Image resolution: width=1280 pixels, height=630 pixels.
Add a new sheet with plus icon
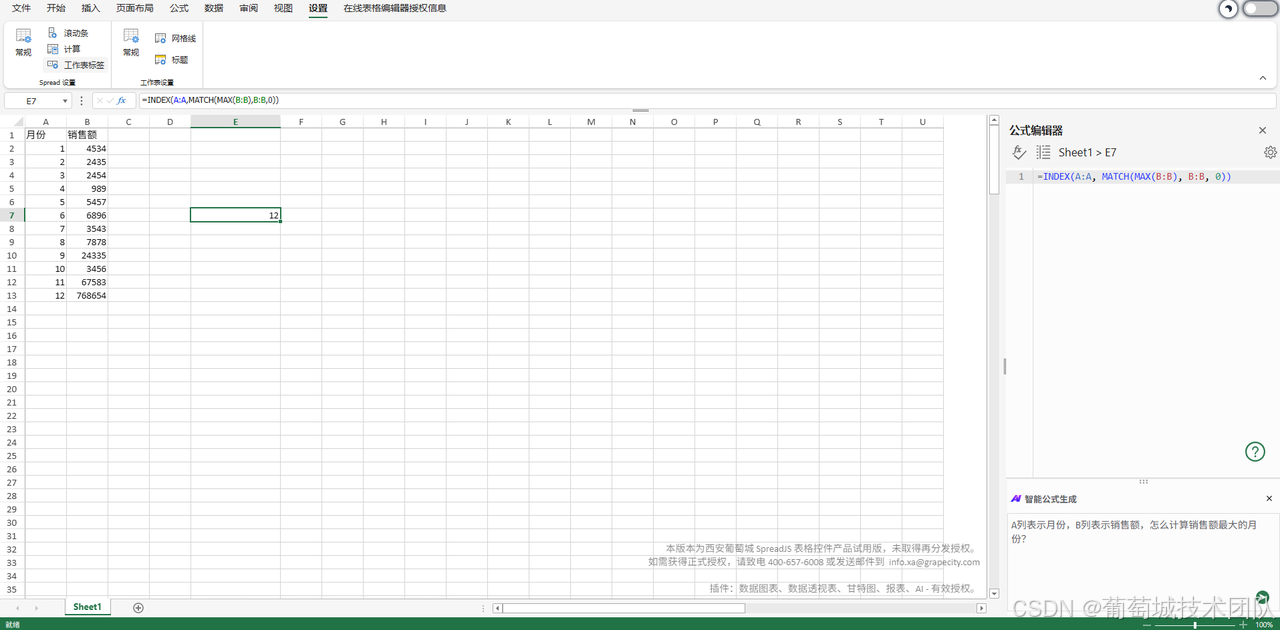click(x=138, y=608)
